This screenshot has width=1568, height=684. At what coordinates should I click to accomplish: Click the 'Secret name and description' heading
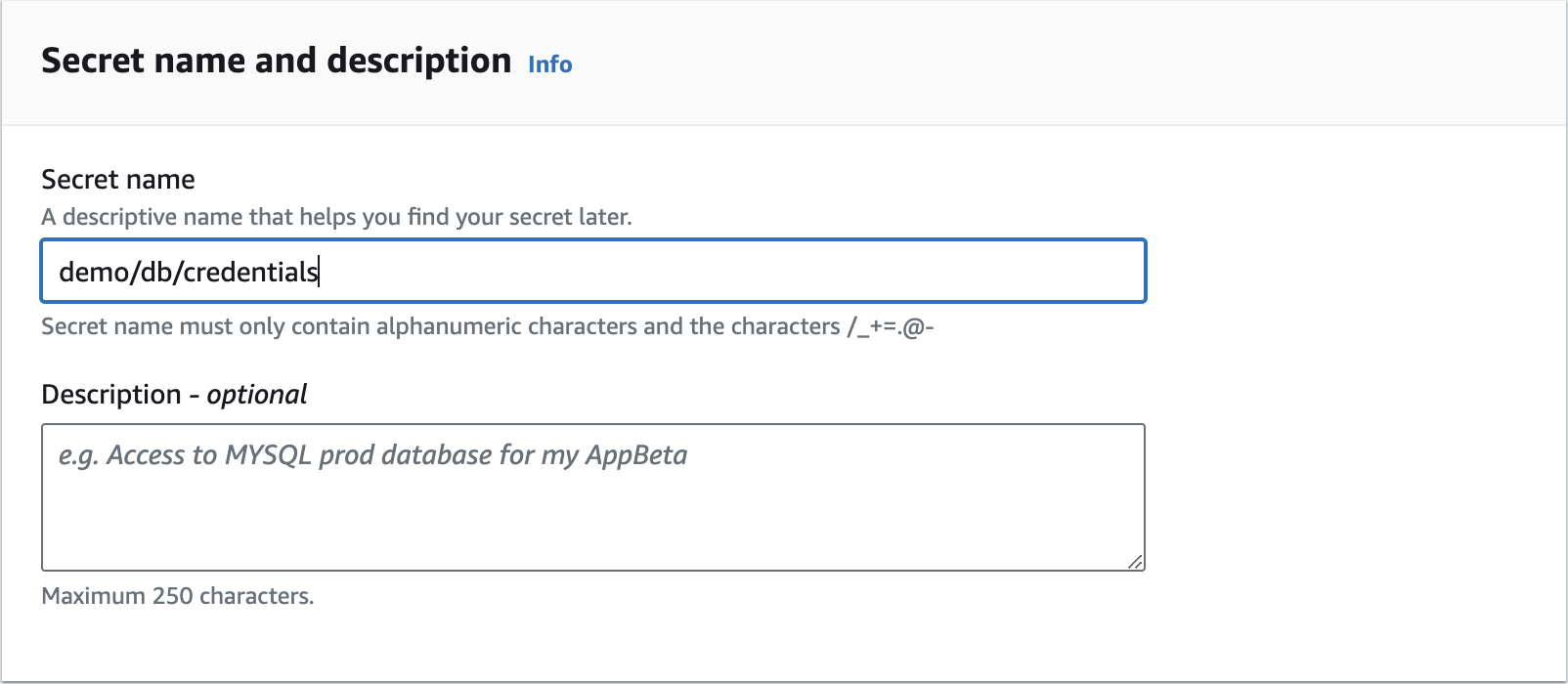(276, 61)
